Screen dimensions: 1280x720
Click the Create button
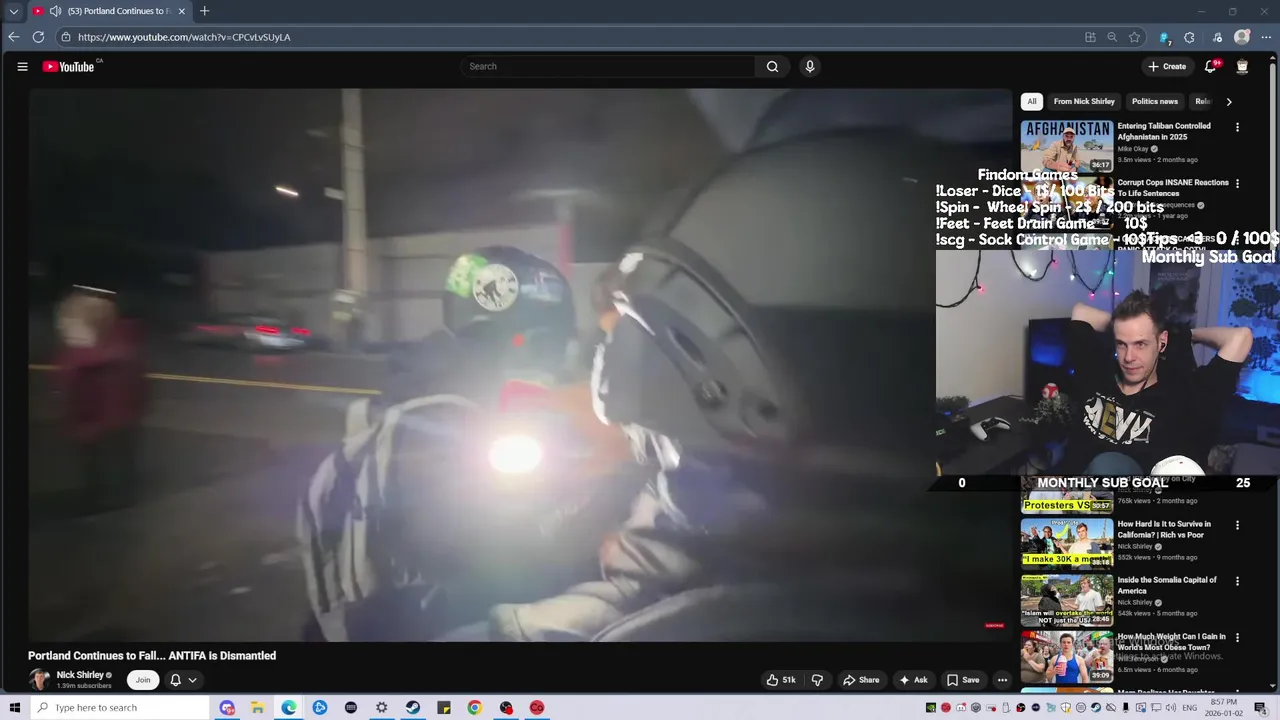pyautogui.click(x=1167, y=67)
